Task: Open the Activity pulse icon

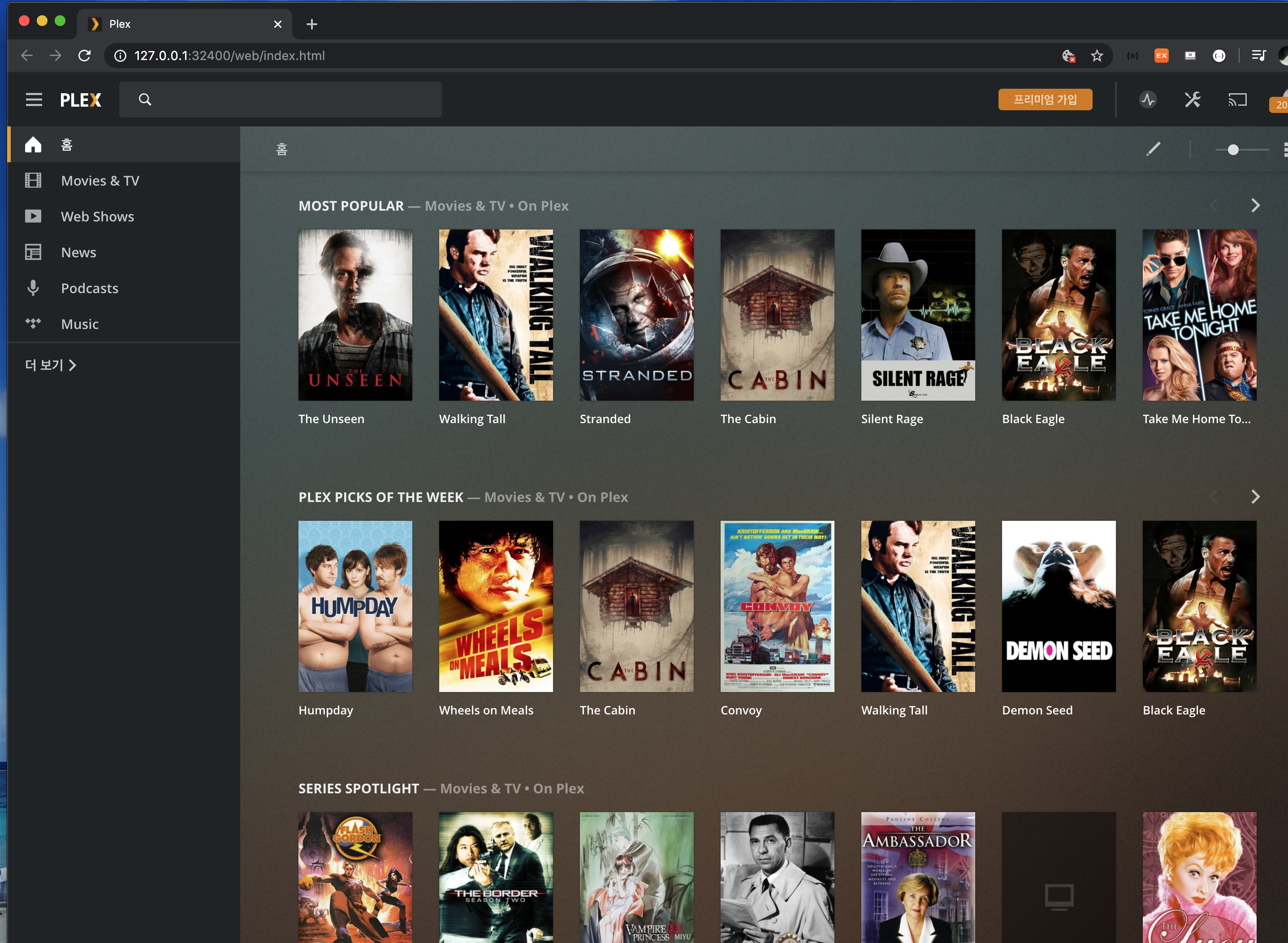Action: 1148,100
